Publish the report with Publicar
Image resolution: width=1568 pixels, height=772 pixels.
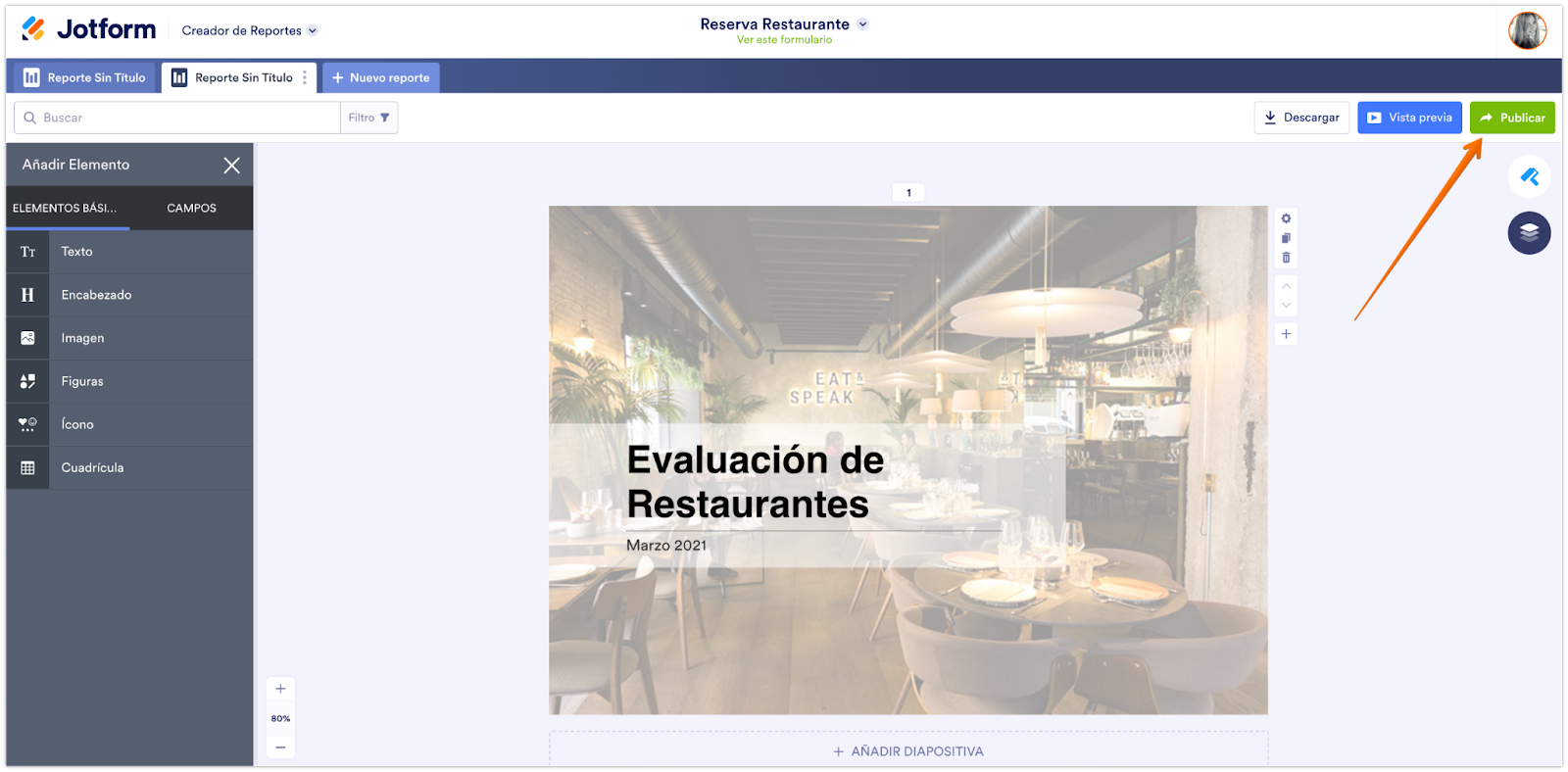[x=1512, y=118]
